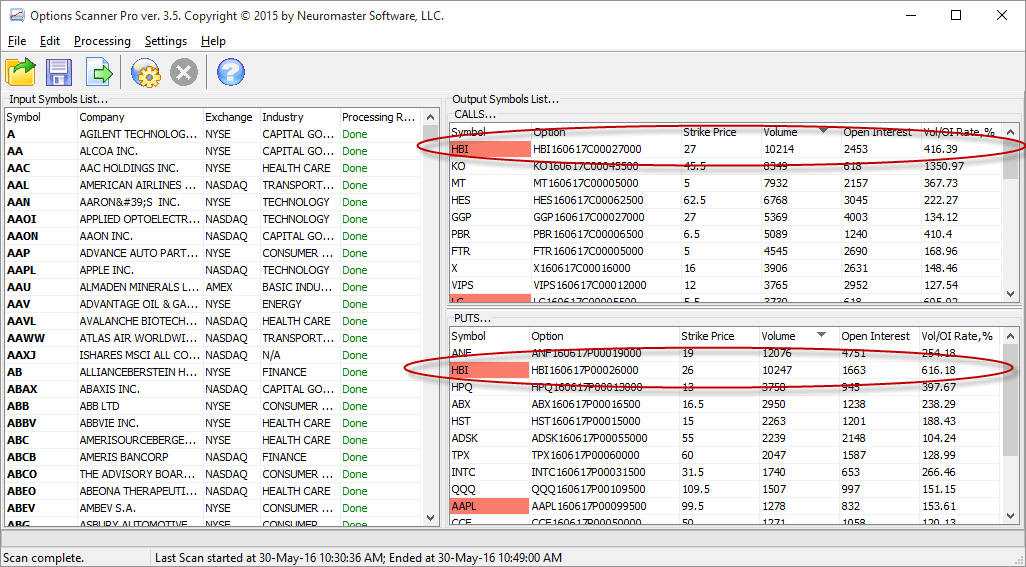Screen dimensions: 1026x567
Task: Open help with blue question icon
Action: tap(230, 72)
